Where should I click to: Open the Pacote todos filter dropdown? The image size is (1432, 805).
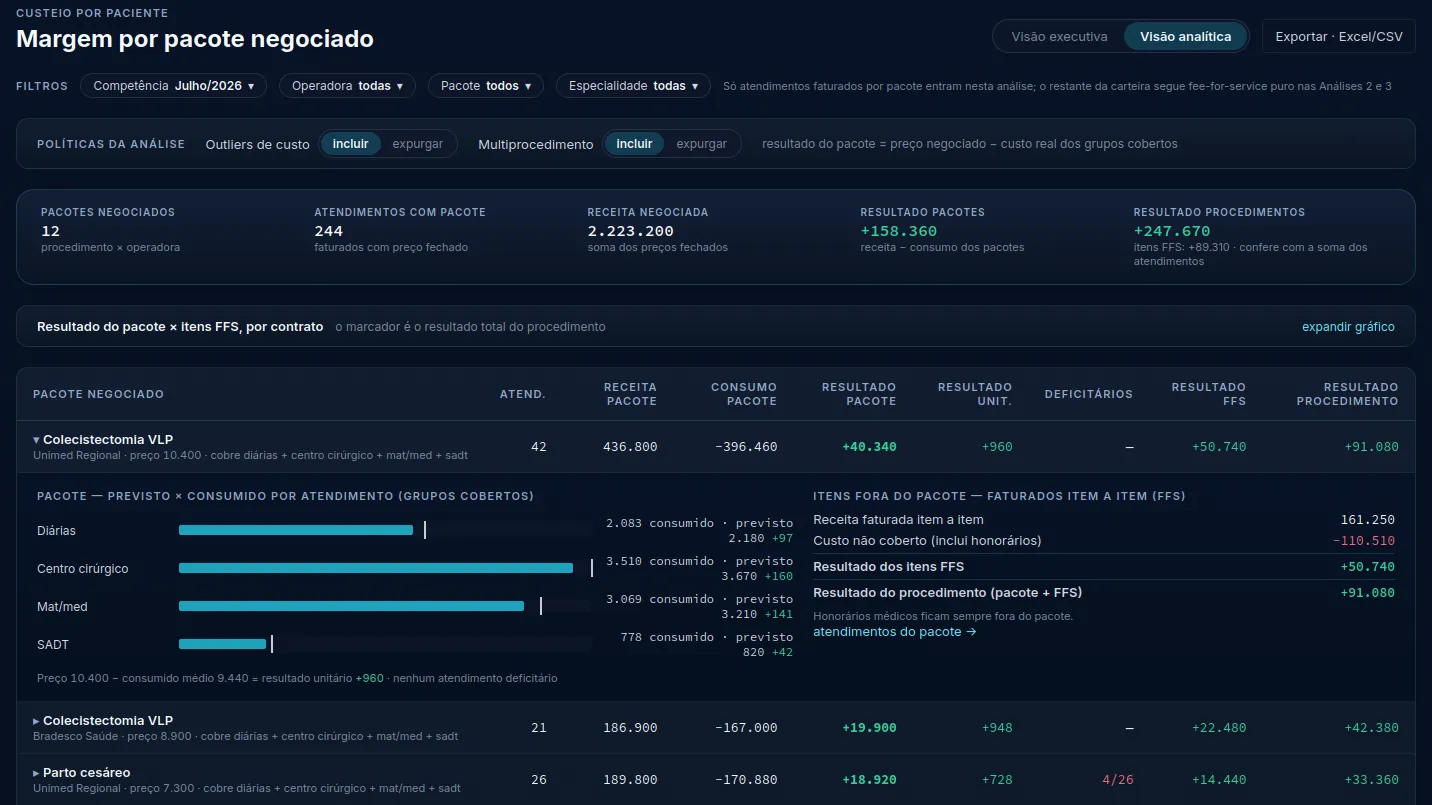(x=486, y=86)
